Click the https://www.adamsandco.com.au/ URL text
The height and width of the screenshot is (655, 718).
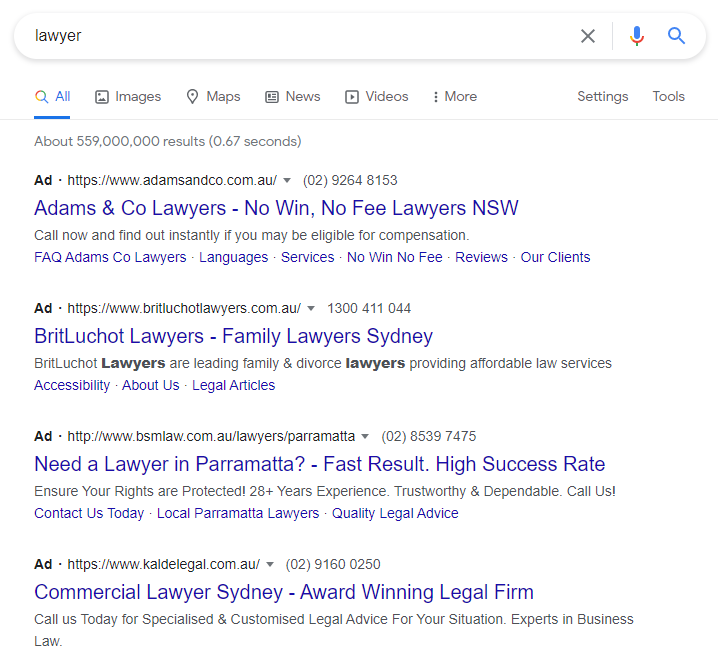[172, 180]
